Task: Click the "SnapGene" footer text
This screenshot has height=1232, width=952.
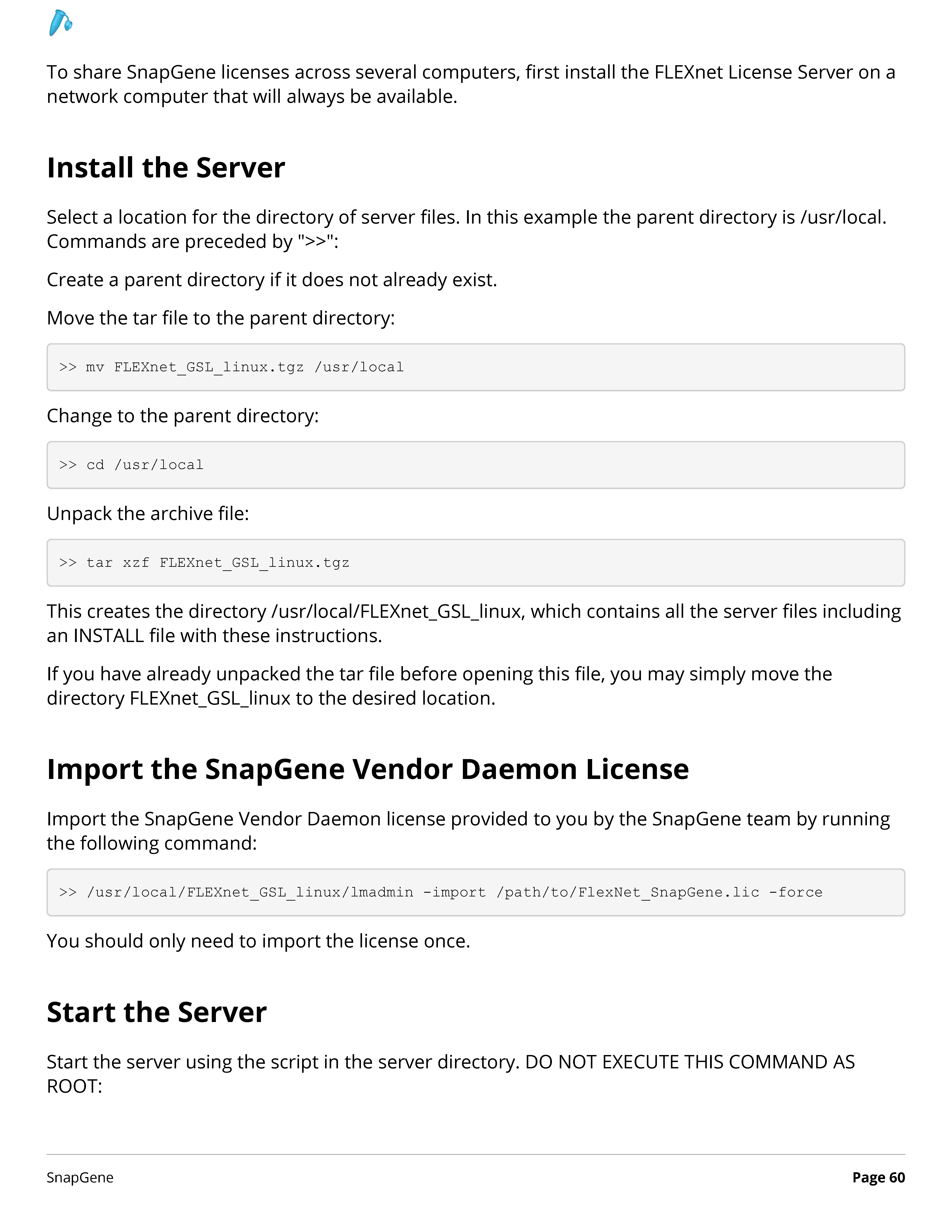Action: tap(80, 1177)
